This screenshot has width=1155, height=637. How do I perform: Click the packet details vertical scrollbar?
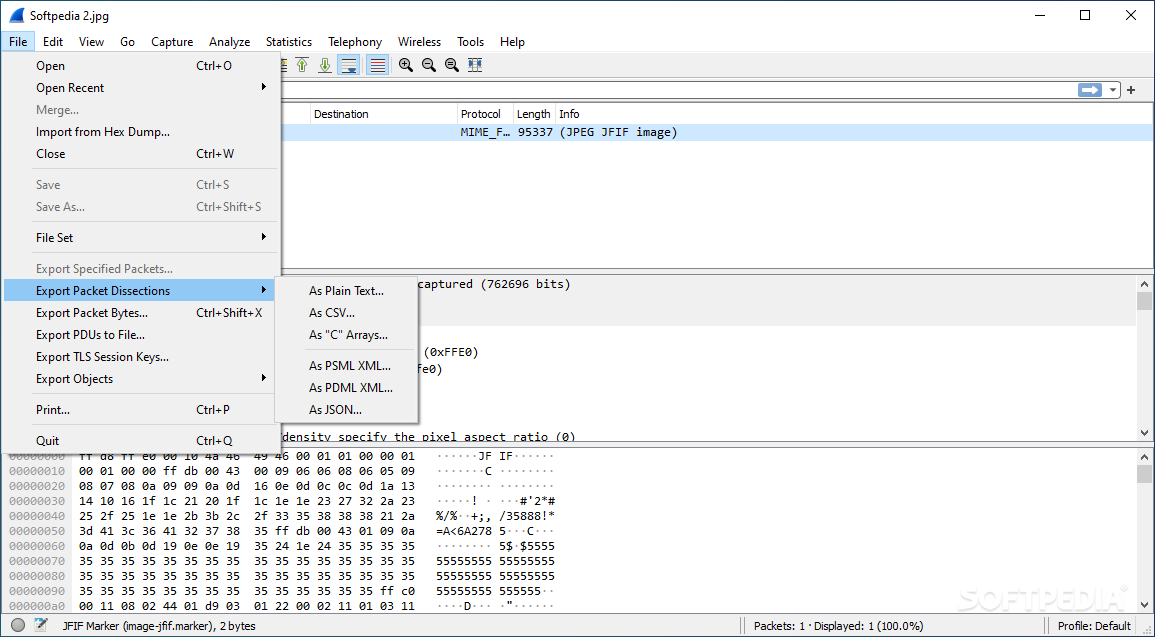click(1145, 360)
